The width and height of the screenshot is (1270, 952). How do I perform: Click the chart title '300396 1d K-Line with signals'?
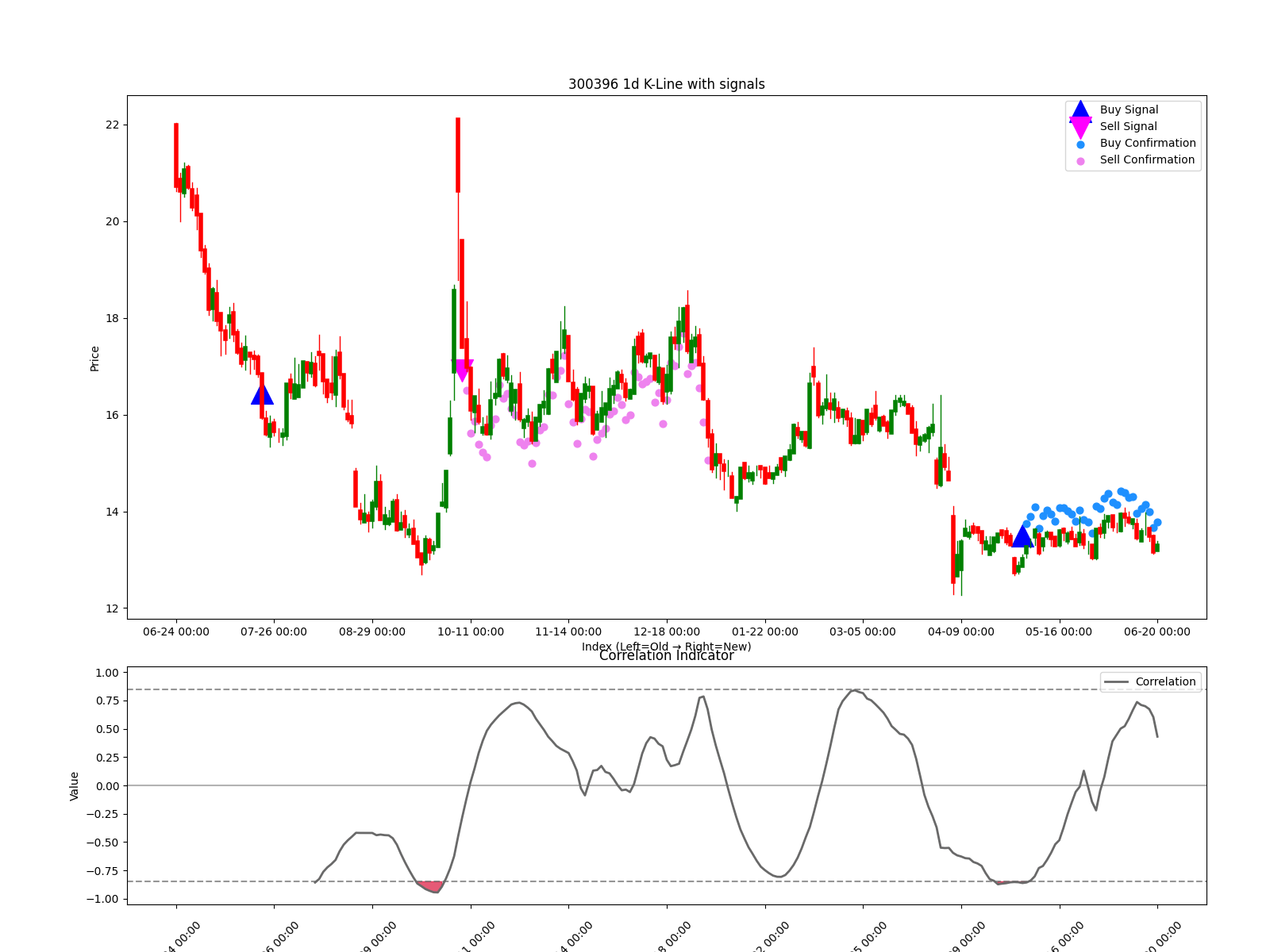[x=667, y=84]
